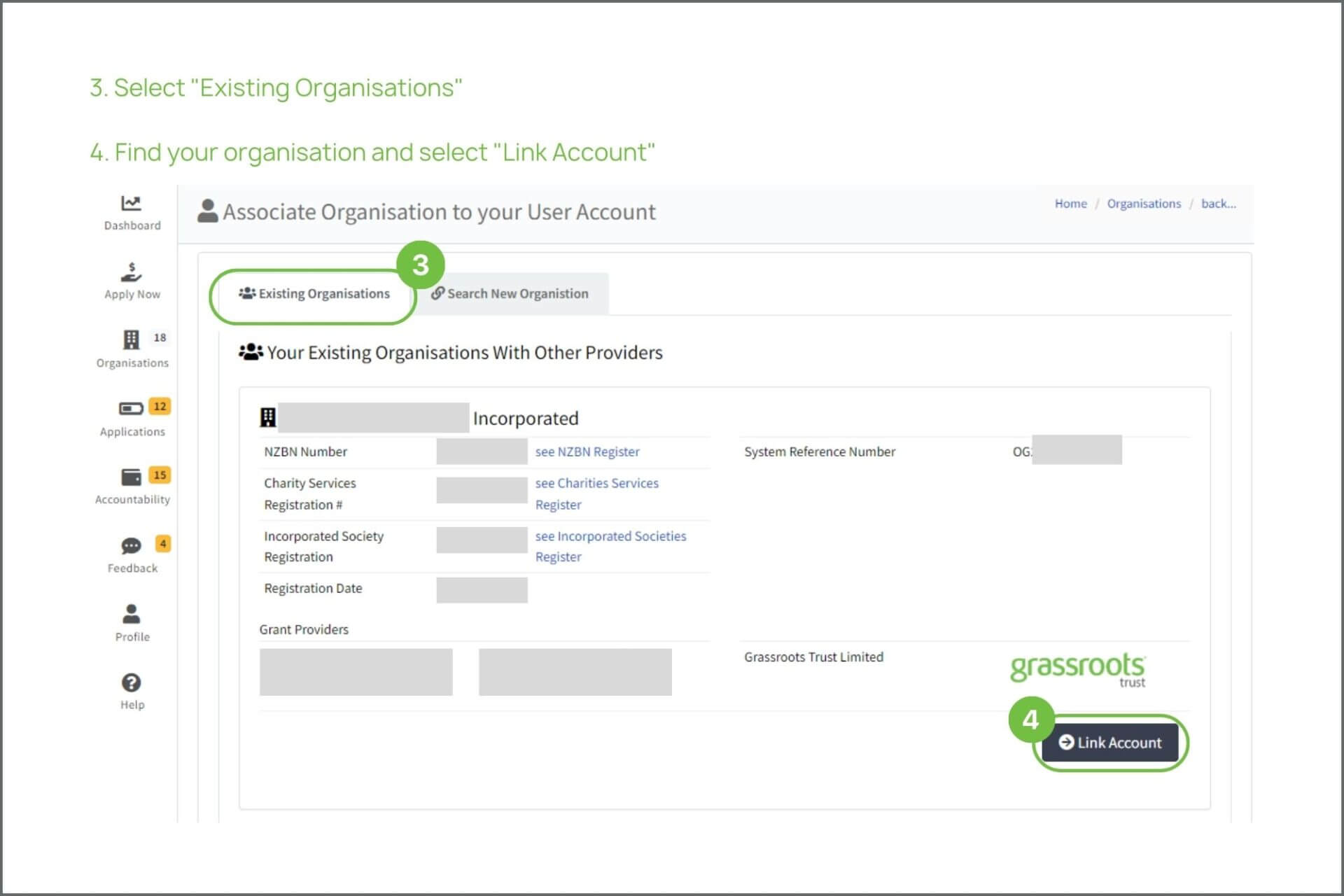Click the grassroots trust logo
The height and width of the screenshot is (896, 1344).
tap(1078, 670)
